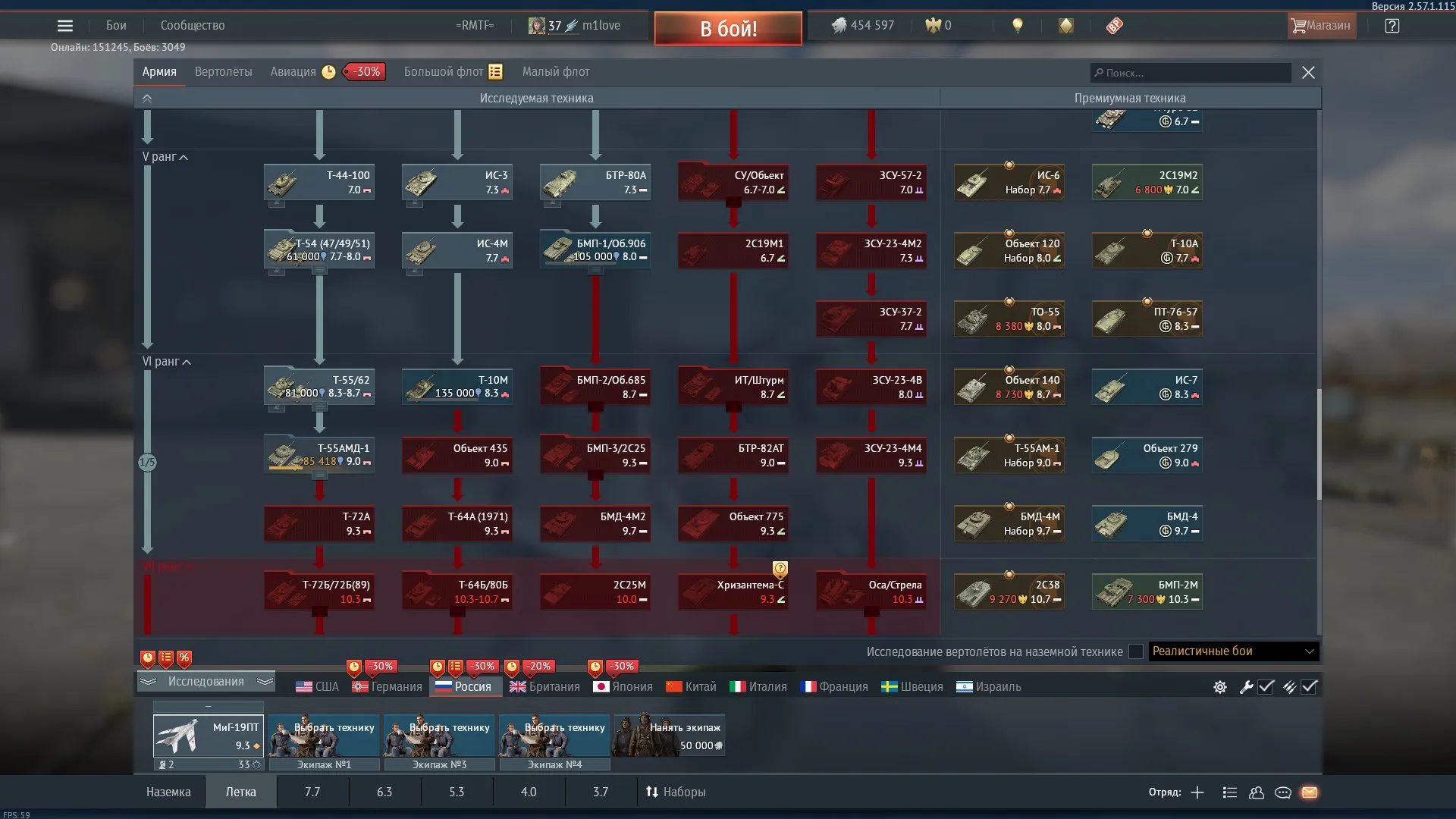The width and height of the screenshot is (1456, 819).
Task: Click the m1love player profile name
Action: tap(601, 26)
